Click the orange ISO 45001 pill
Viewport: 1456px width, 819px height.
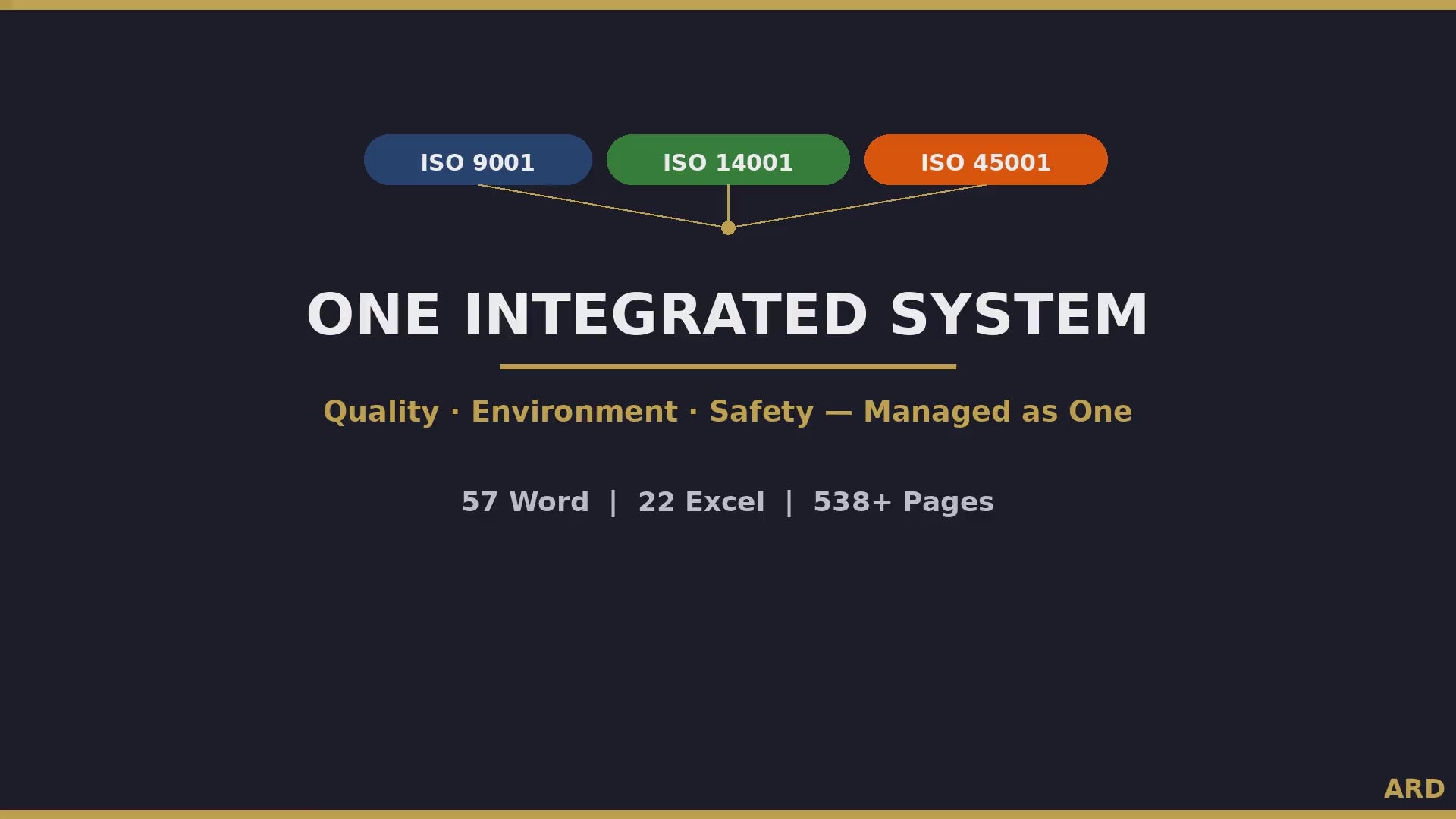click(x=986, y=160)
